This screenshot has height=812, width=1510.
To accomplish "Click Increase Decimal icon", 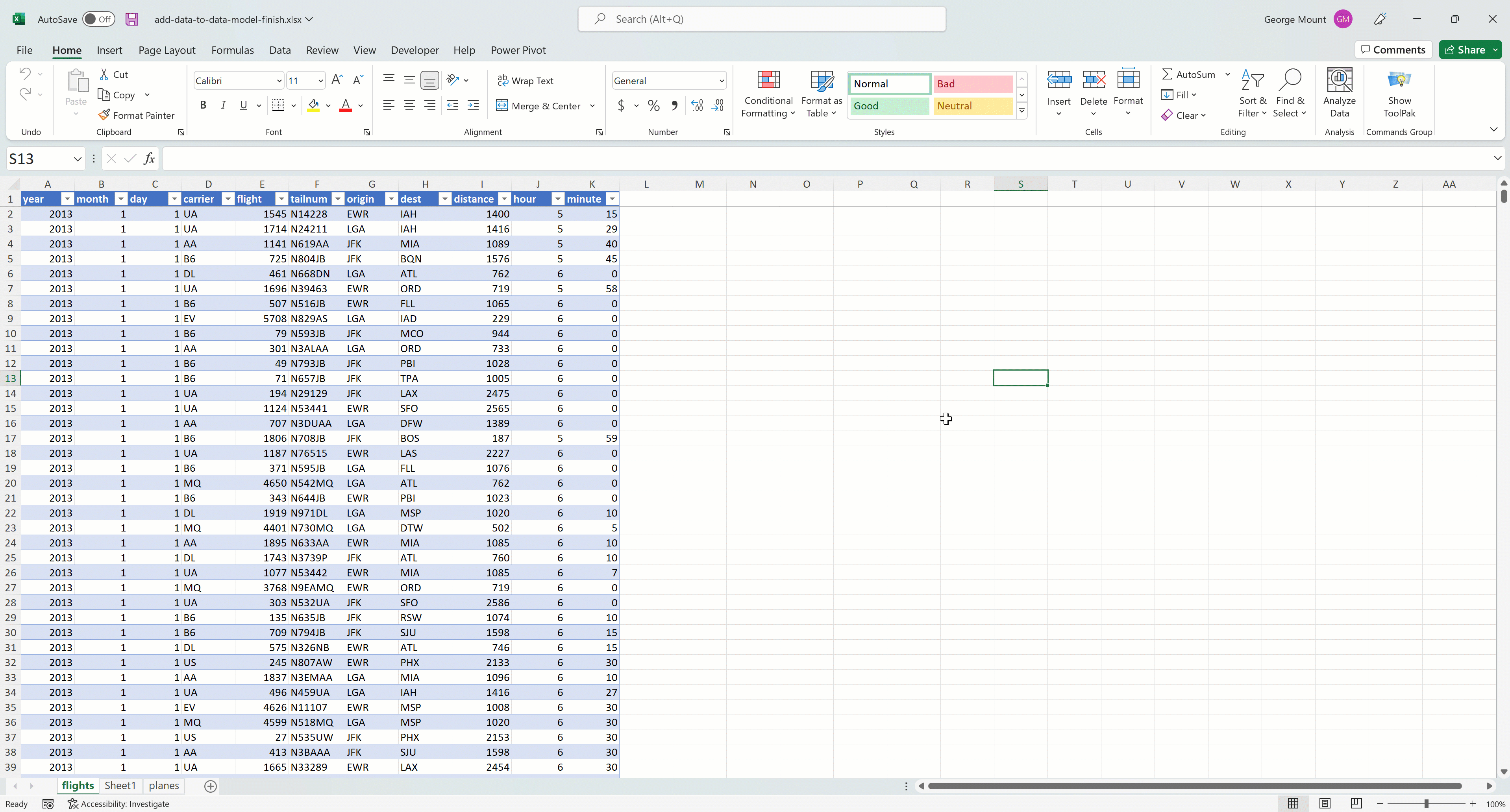I will [697, 106].
